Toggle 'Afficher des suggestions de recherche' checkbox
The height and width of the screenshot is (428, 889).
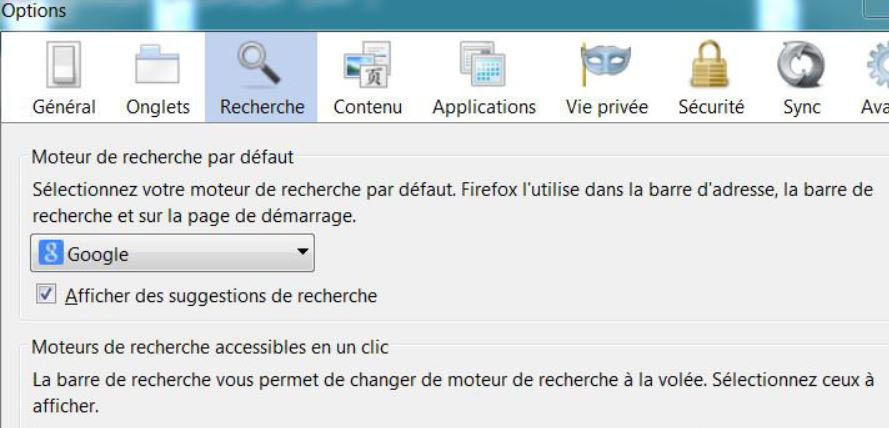point(46,295)
